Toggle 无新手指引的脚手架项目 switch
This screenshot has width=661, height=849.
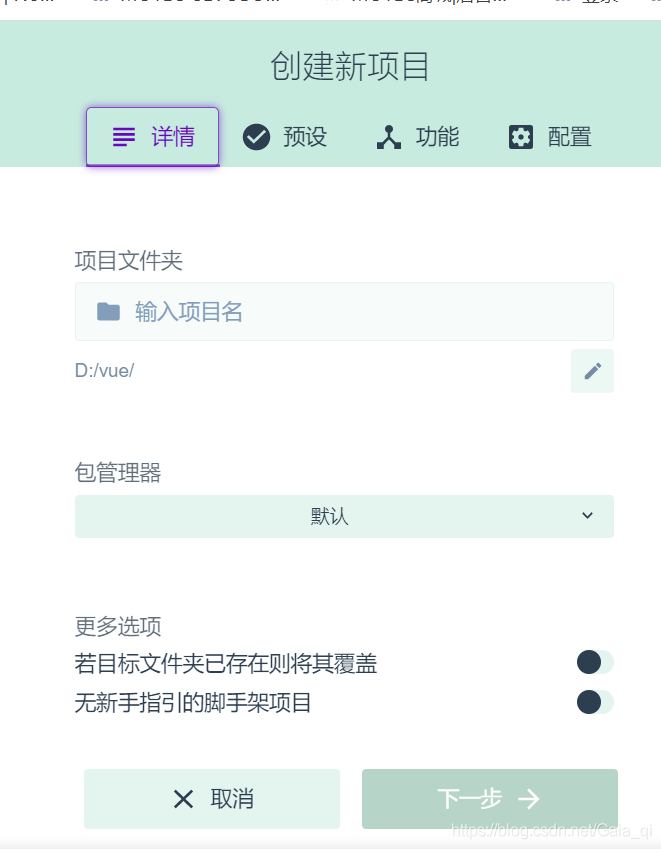(x=594, y=702)
